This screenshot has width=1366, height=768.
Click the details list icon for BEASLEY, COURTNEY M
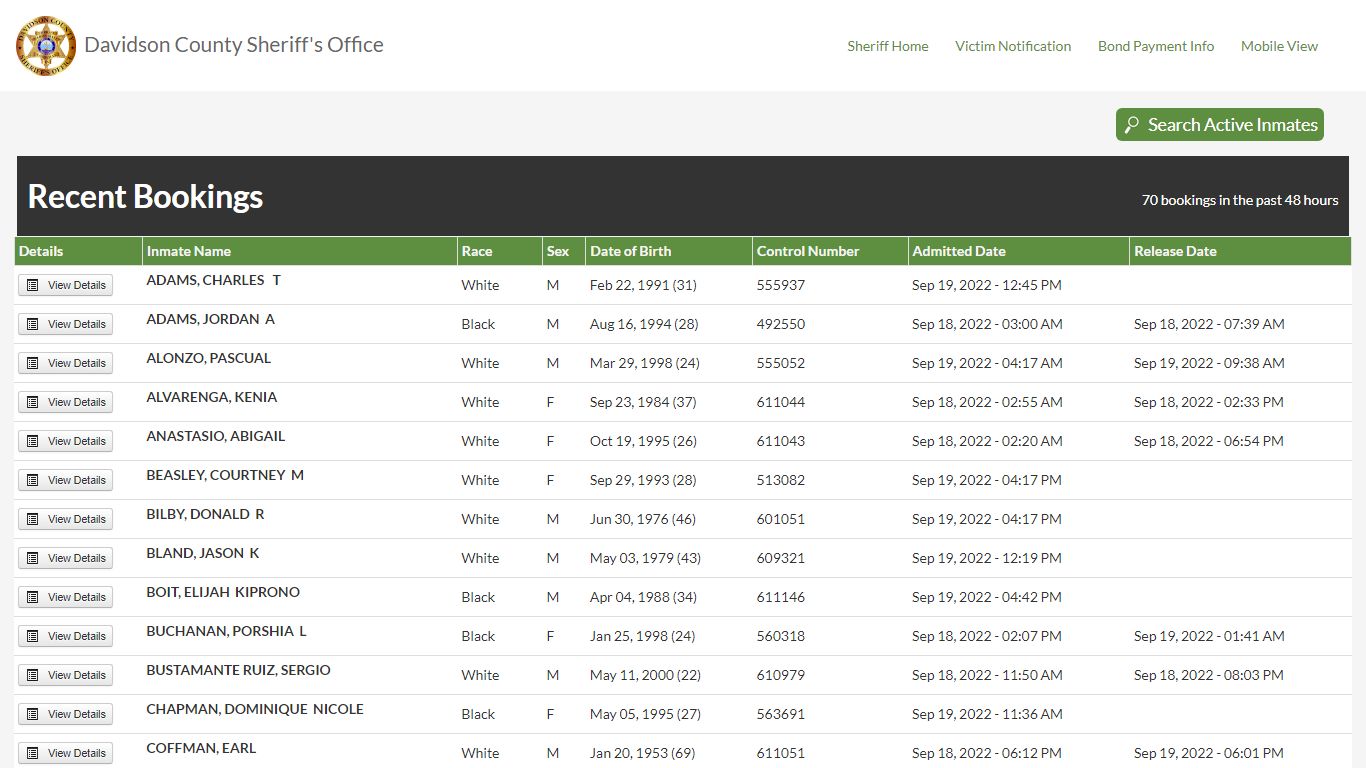(x=33, y=480)
